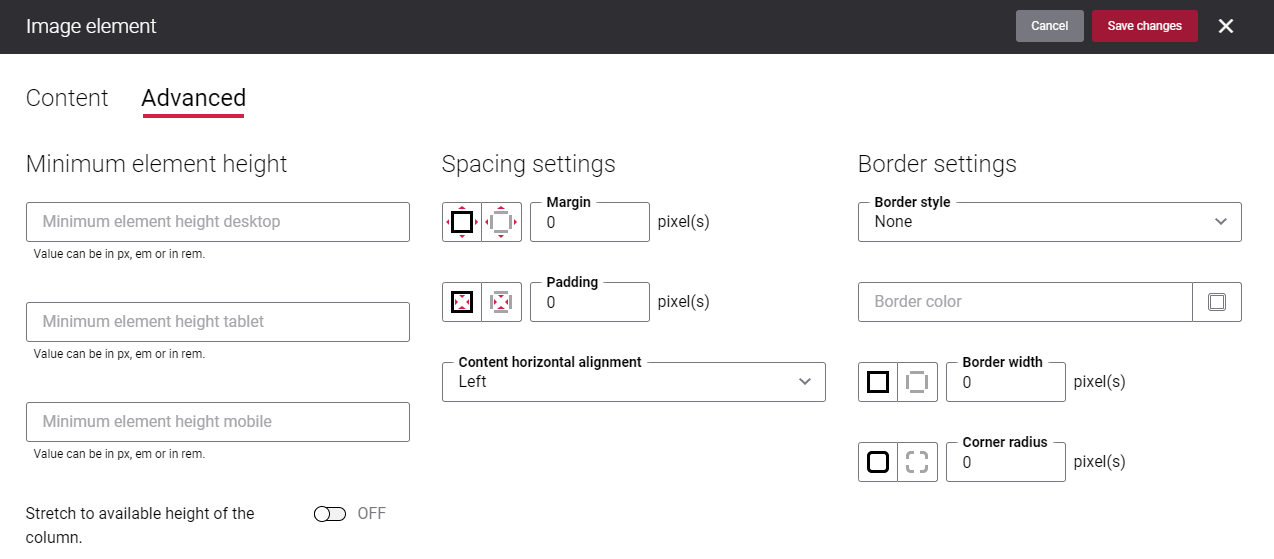Select individual corner radius icon
Screen dimensions: 1274x559
pyautogui.click(x=918, y=462)
